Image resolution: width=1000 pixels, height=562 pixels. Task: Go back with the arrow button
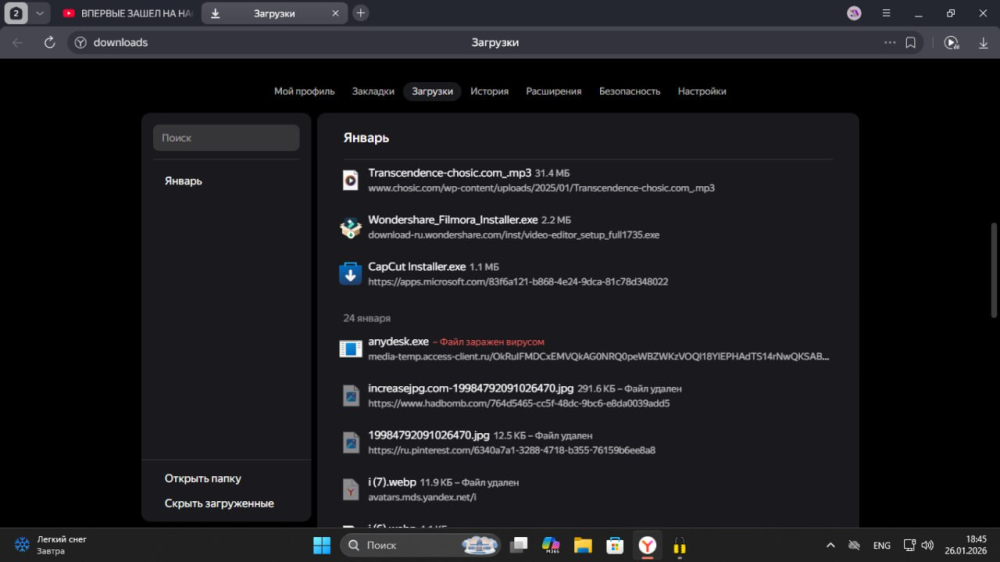(18, 43)
